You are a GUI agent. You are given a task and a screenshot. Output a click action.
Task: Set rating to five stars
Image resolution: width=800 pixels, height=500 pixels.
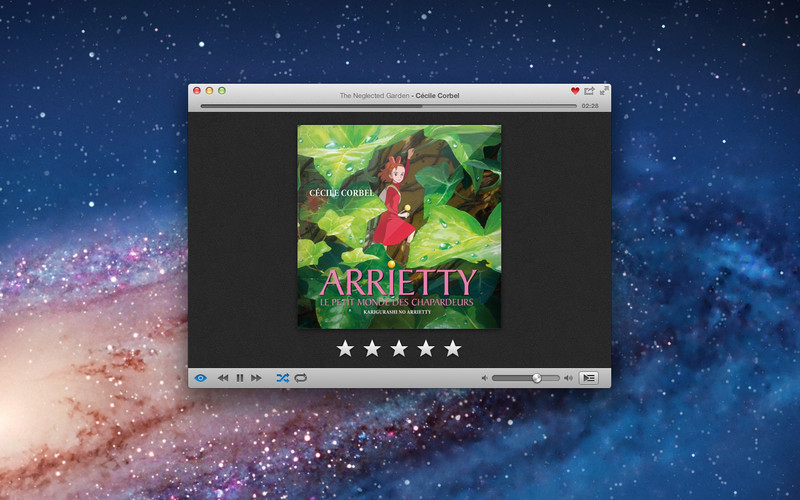pyautogui.click(x=453, y=348)
